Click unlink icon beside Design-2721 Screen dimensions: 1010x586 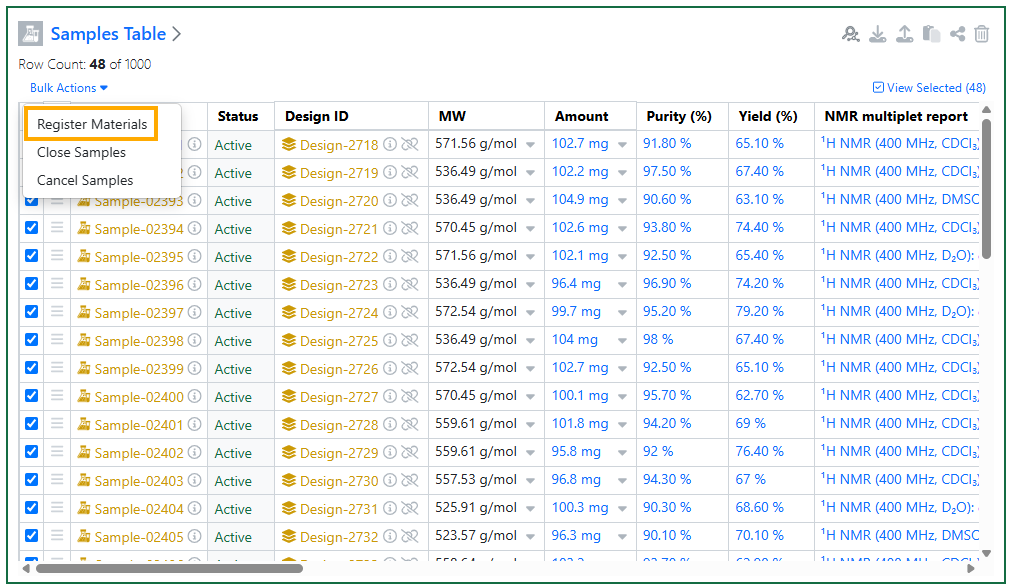(x=410, y=229)
